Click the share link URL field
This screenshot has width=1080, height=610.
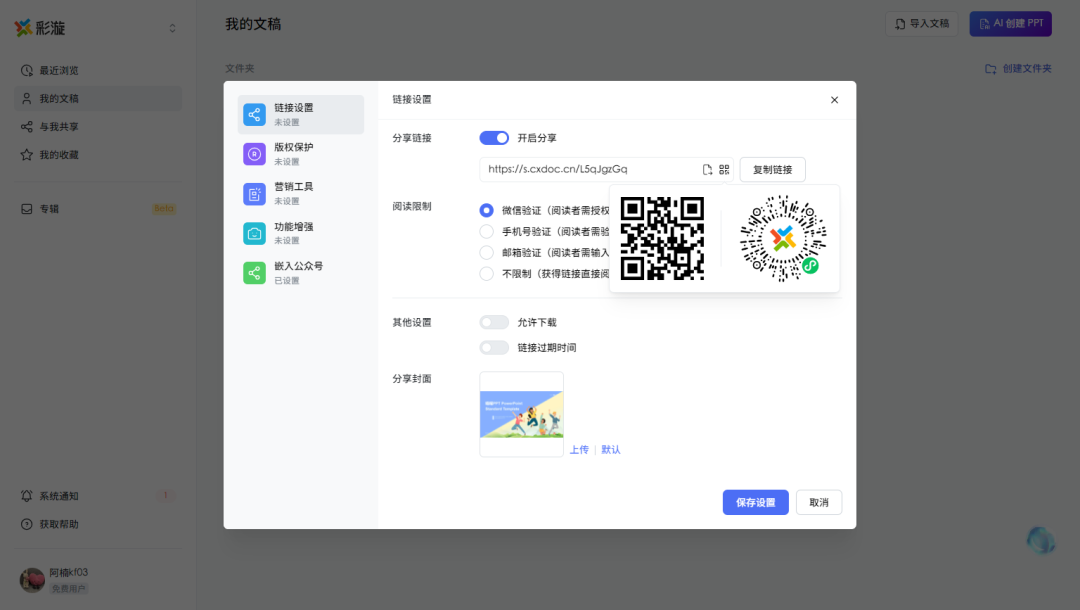(606, 169)
